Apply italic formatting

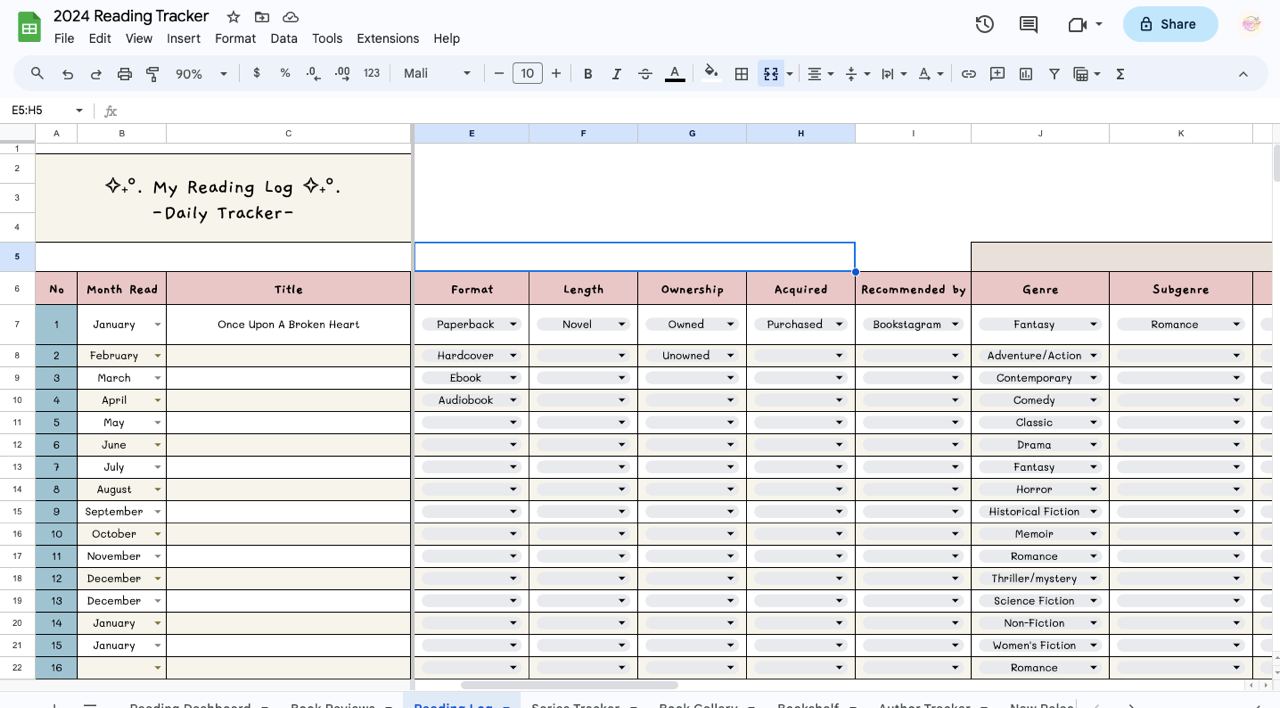point(616,73)
